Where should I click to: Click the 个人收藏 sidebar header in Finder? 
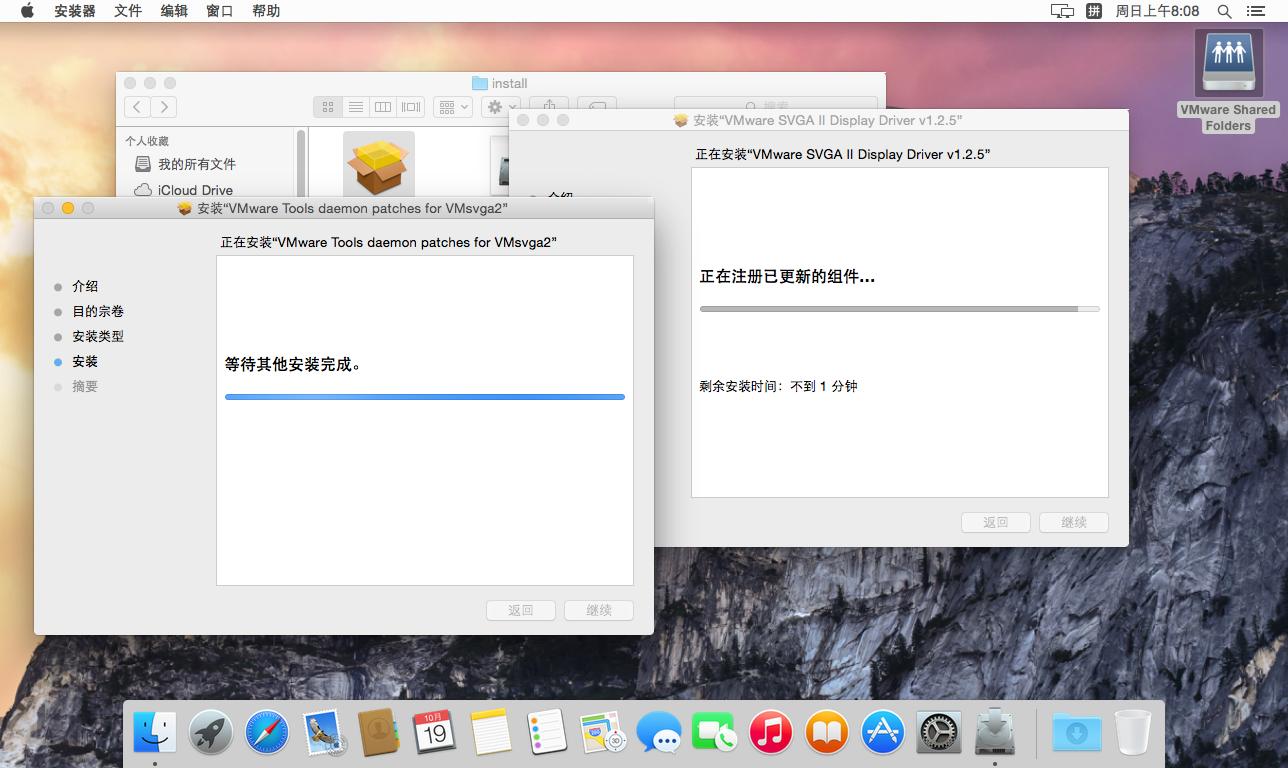[147, 141]
